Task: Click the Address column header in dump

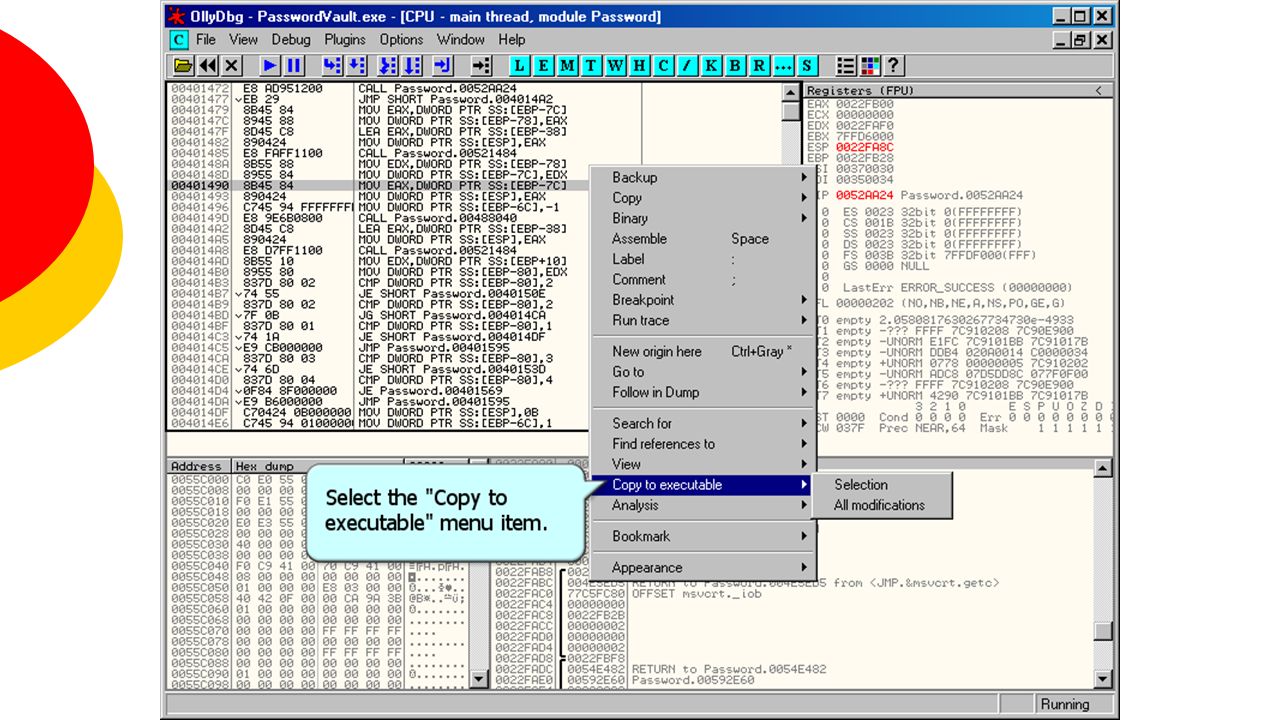Action: [199, 466]
